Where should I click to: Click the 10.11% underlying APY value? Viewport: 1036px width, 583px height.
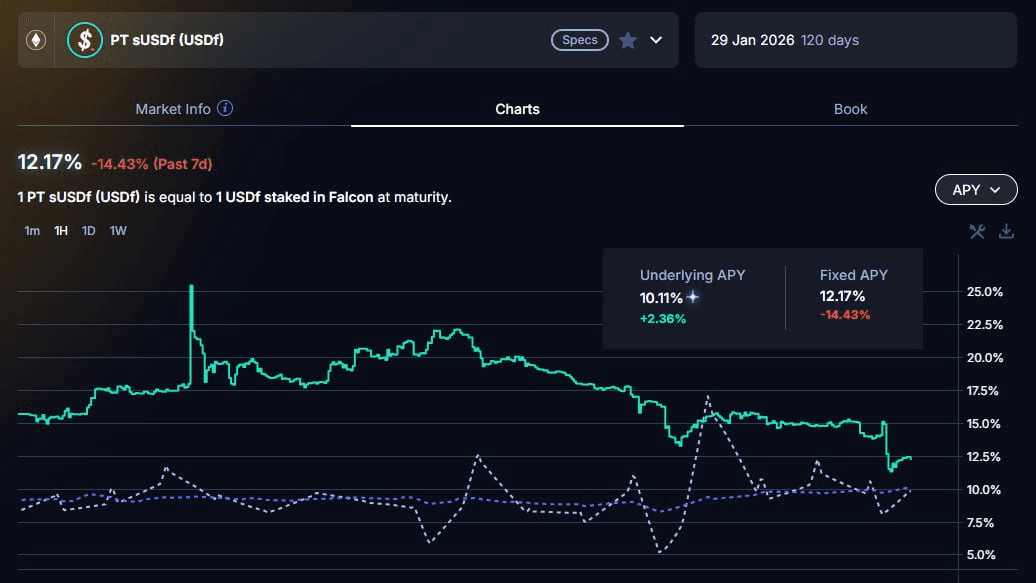coord(661,298)
